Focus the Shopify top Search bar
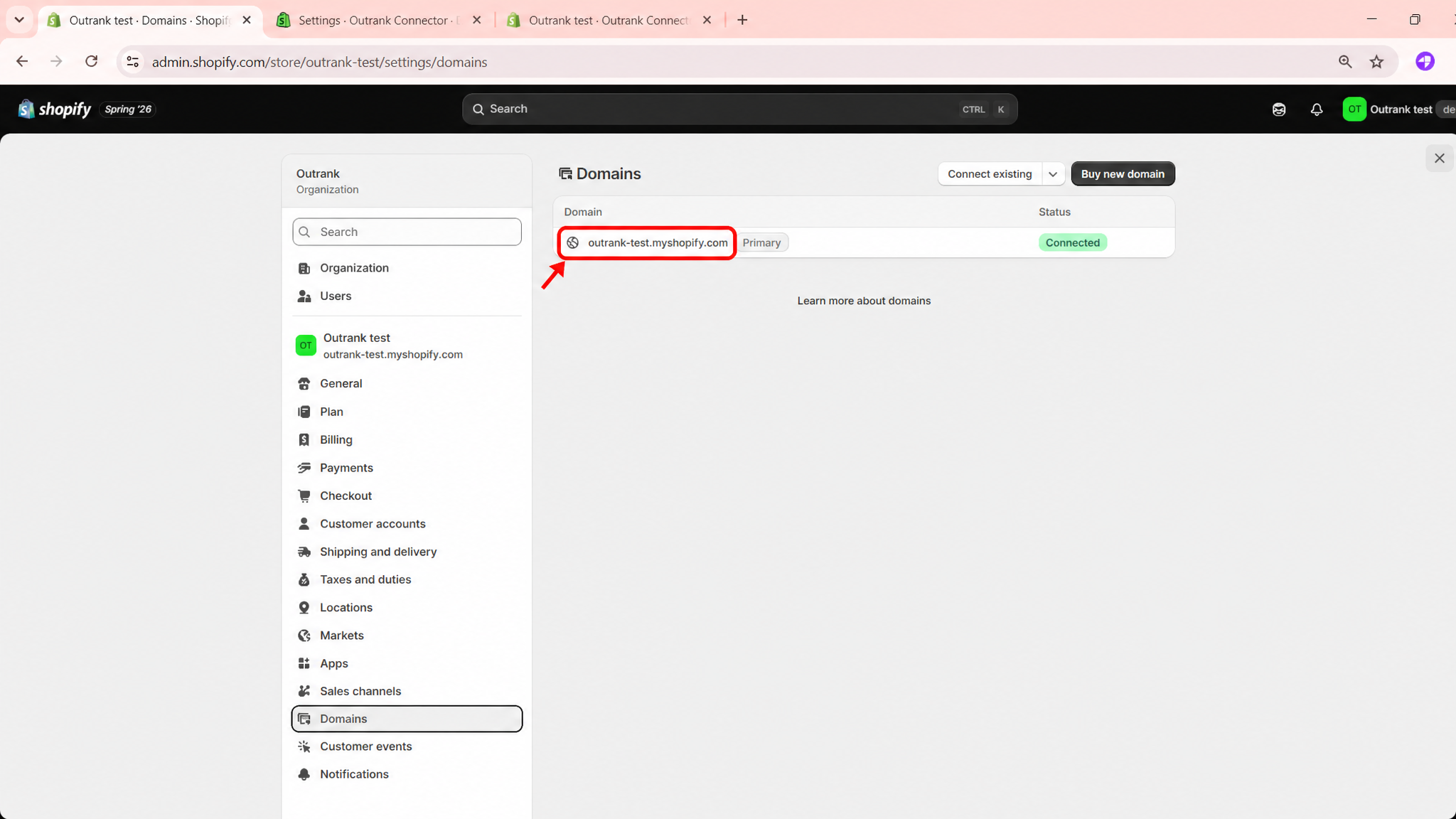 tap(739, 109)
